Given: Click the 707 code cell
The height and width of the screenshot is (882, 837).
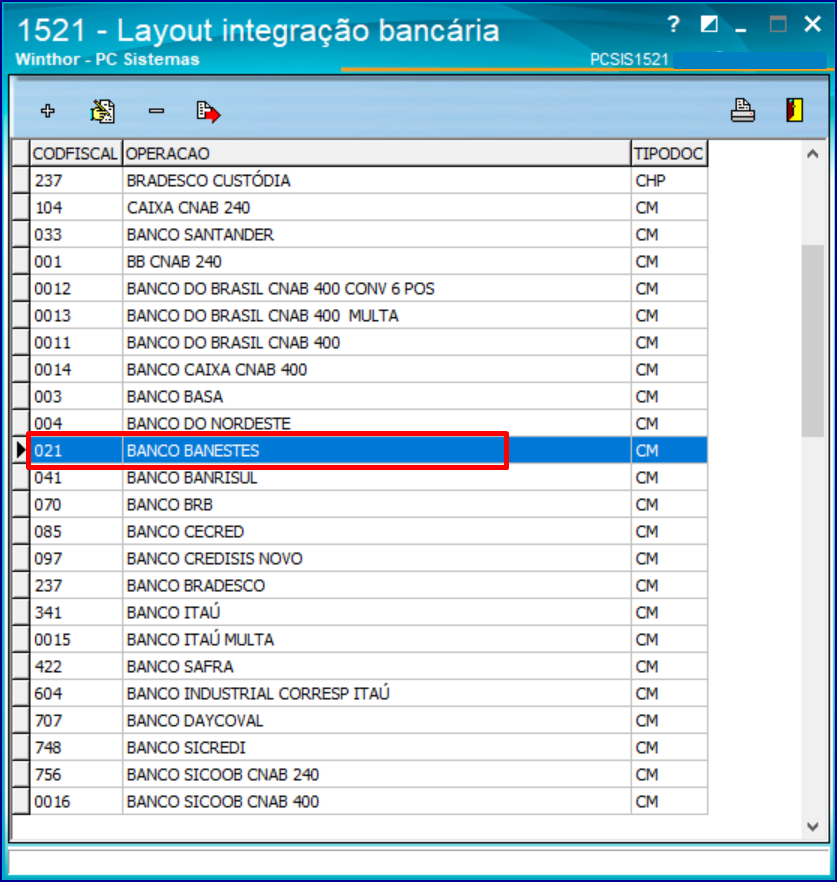Looking at the screenshot, I should (x=76, y=721).
